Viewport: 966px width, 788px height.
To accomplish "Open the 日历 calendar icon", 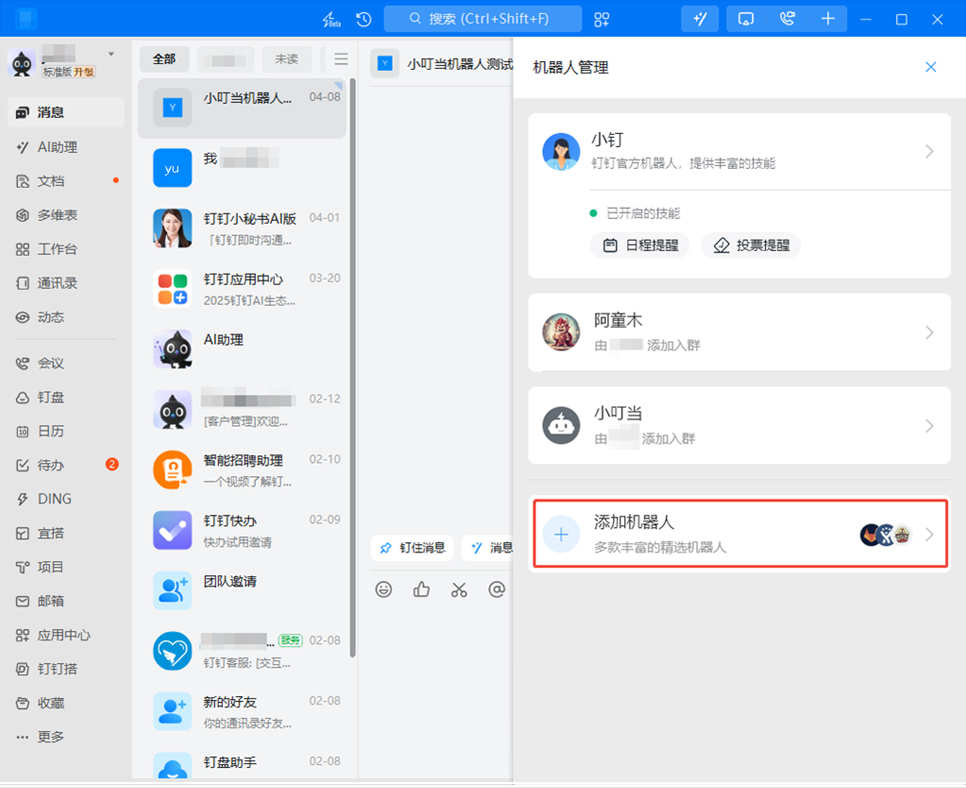I will click(23, 431).
